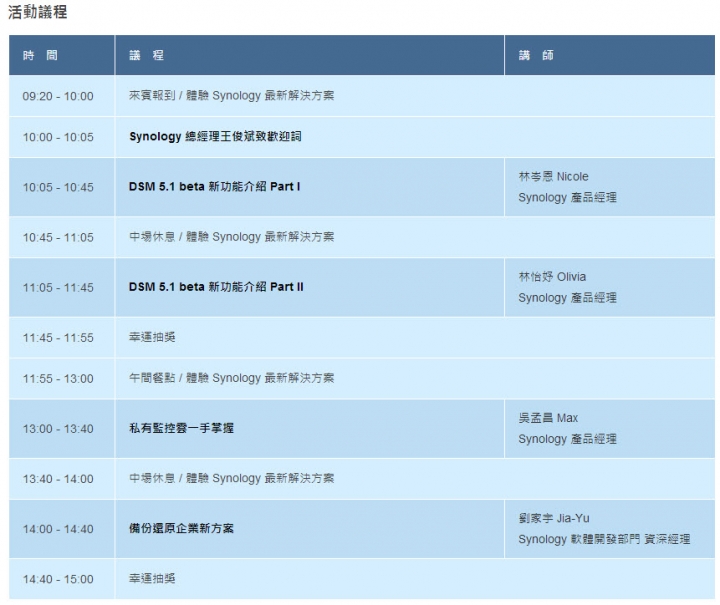Click speaker name Nicole
This screenshot has height=605, width=720.
pos(553,177)
